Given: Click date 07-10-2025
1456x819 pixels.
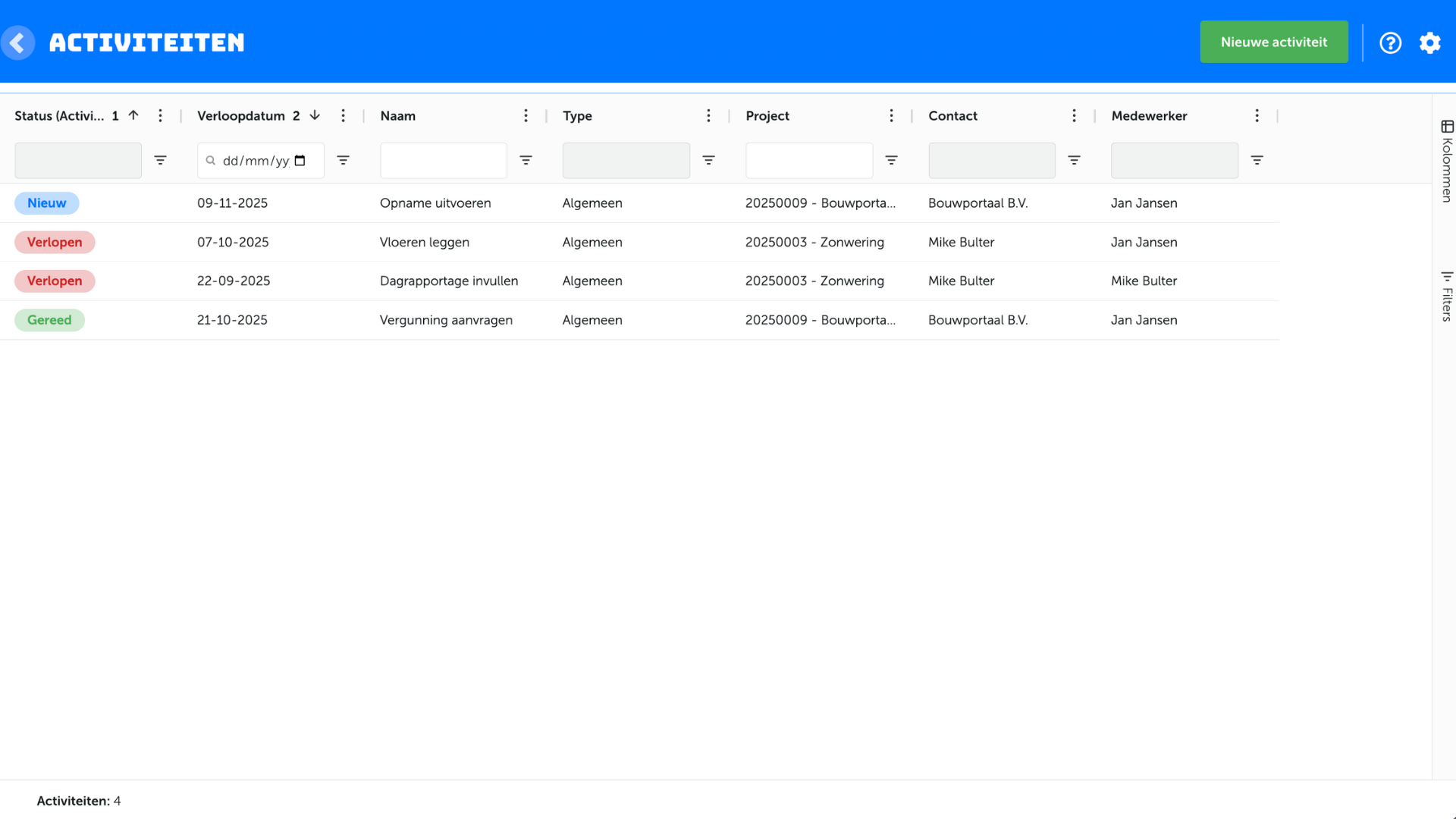Looking at the screenshot, I should click(x=233, y=242).
